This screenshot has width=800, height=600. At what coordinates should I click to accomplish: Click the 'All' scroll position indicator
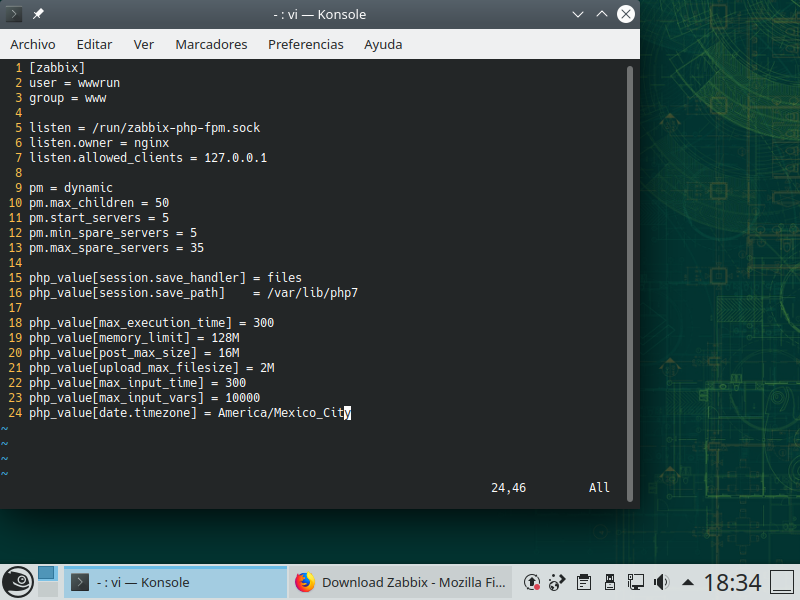tap(599, 488)
